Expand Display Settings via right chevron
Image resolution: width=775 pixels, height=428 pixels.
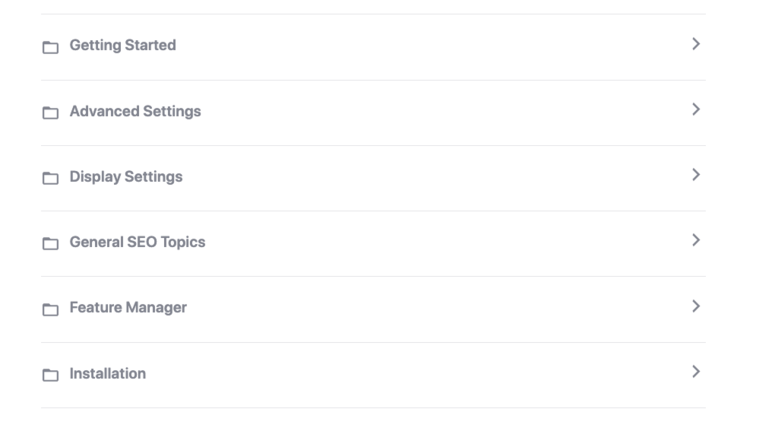696,174
